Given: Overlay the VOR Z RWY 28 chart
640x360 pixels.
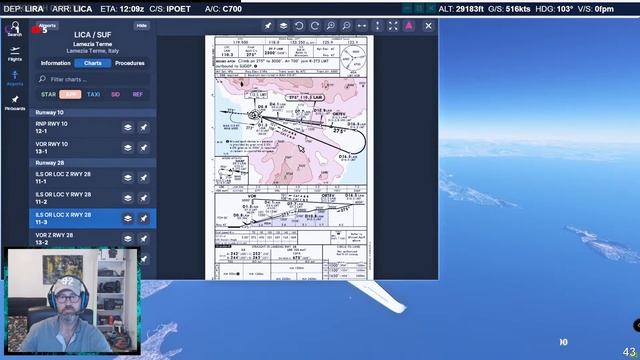Looking at the screenshot, I should [128, 239].
